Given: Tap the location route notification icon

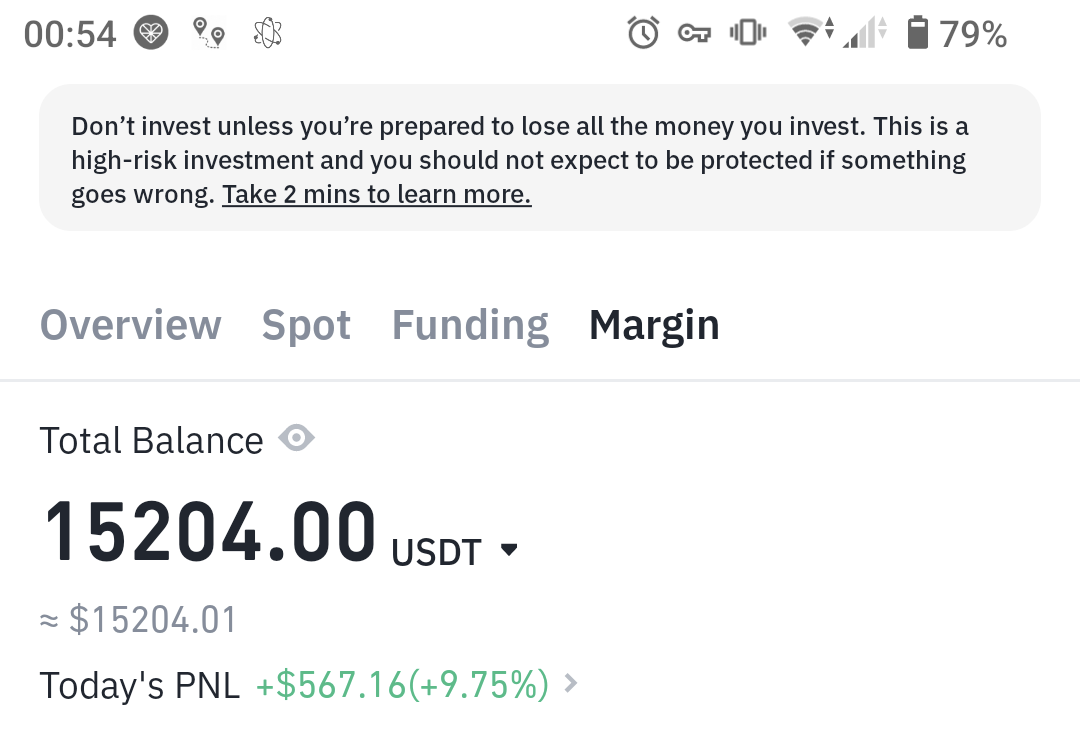Looking at the screenshot, I should (x=209, y=34).
